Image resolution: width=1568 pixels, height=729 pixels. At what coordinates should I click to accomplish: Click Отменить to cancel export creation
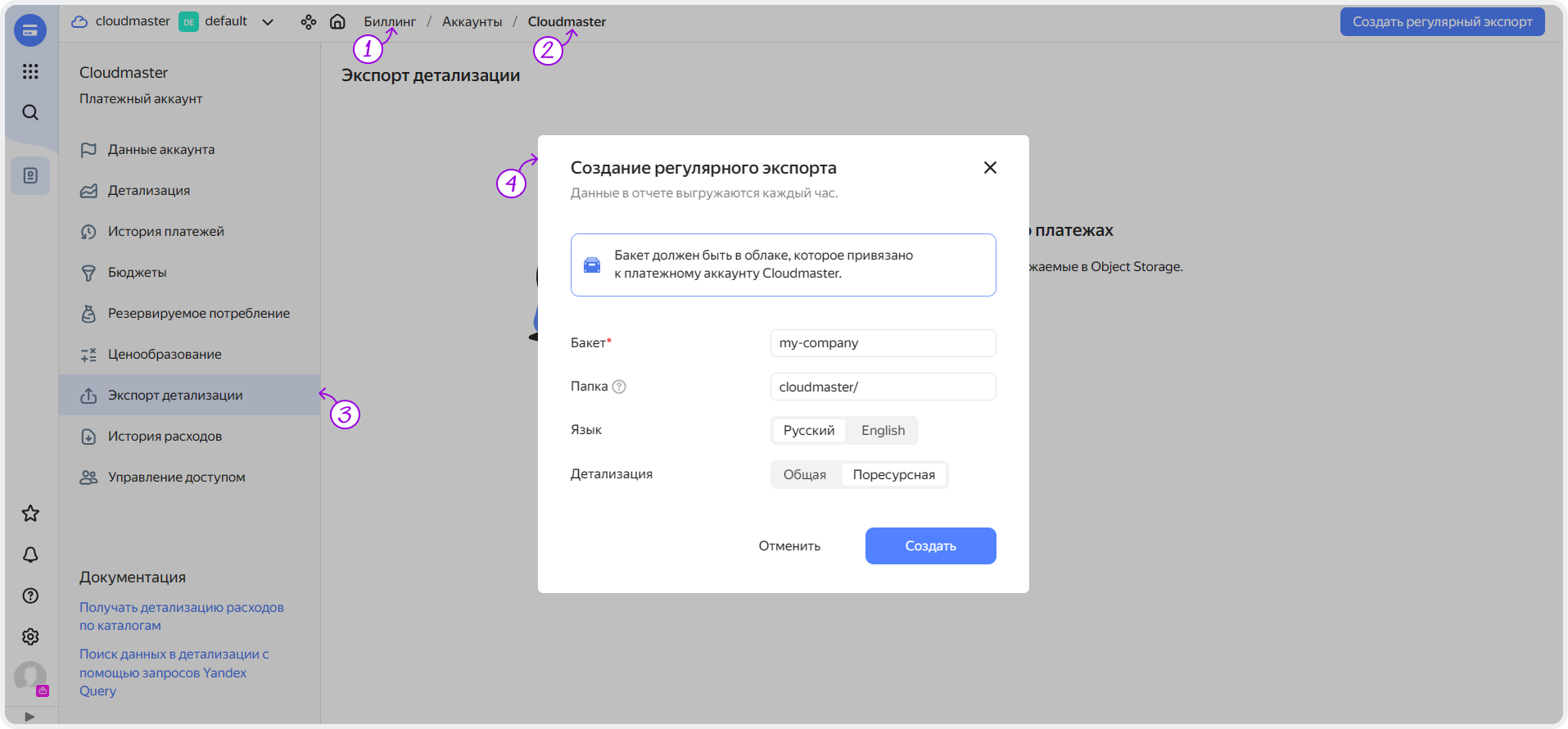789,546
